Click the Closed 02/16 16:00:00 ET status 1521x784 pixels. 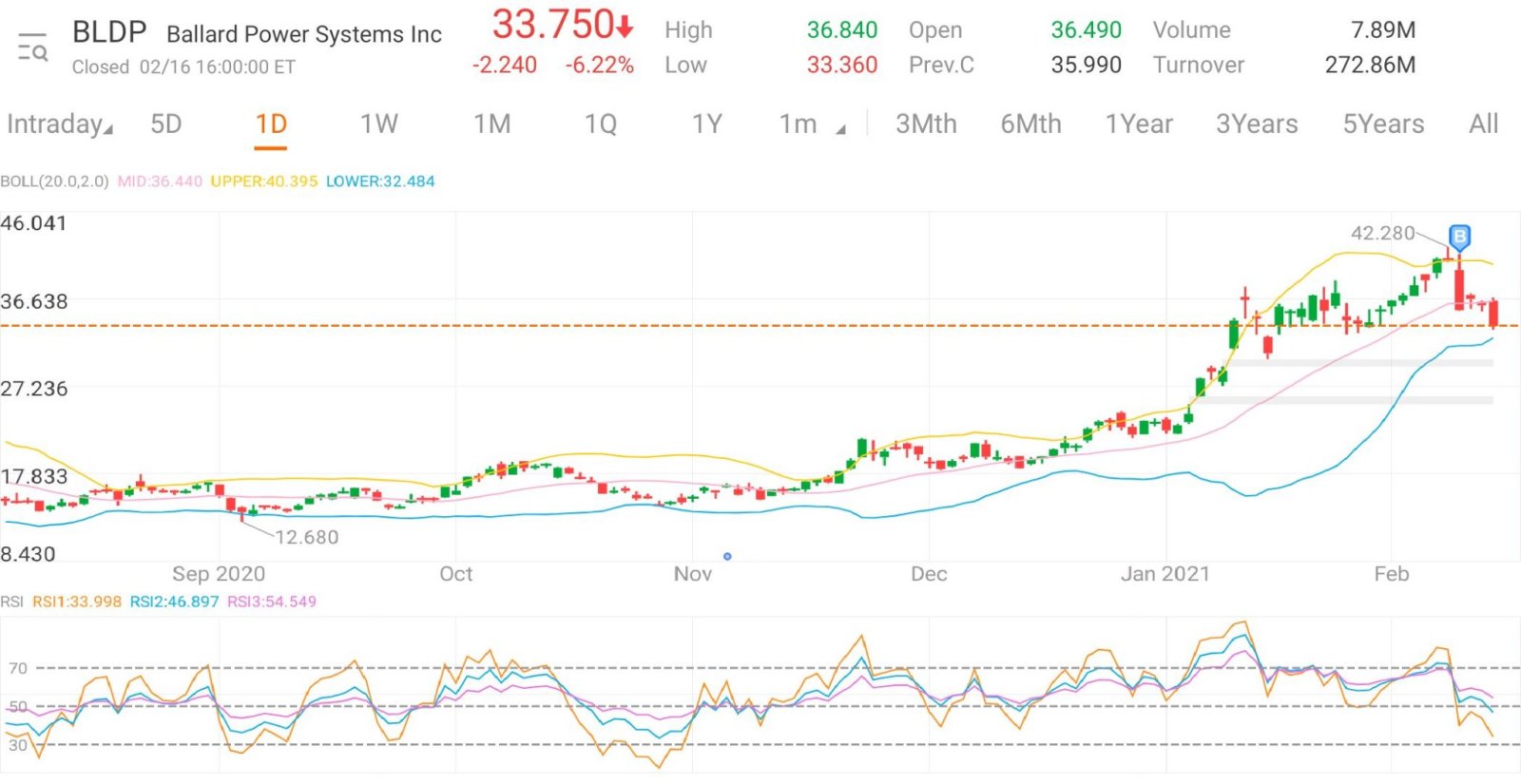pos(183,67)
